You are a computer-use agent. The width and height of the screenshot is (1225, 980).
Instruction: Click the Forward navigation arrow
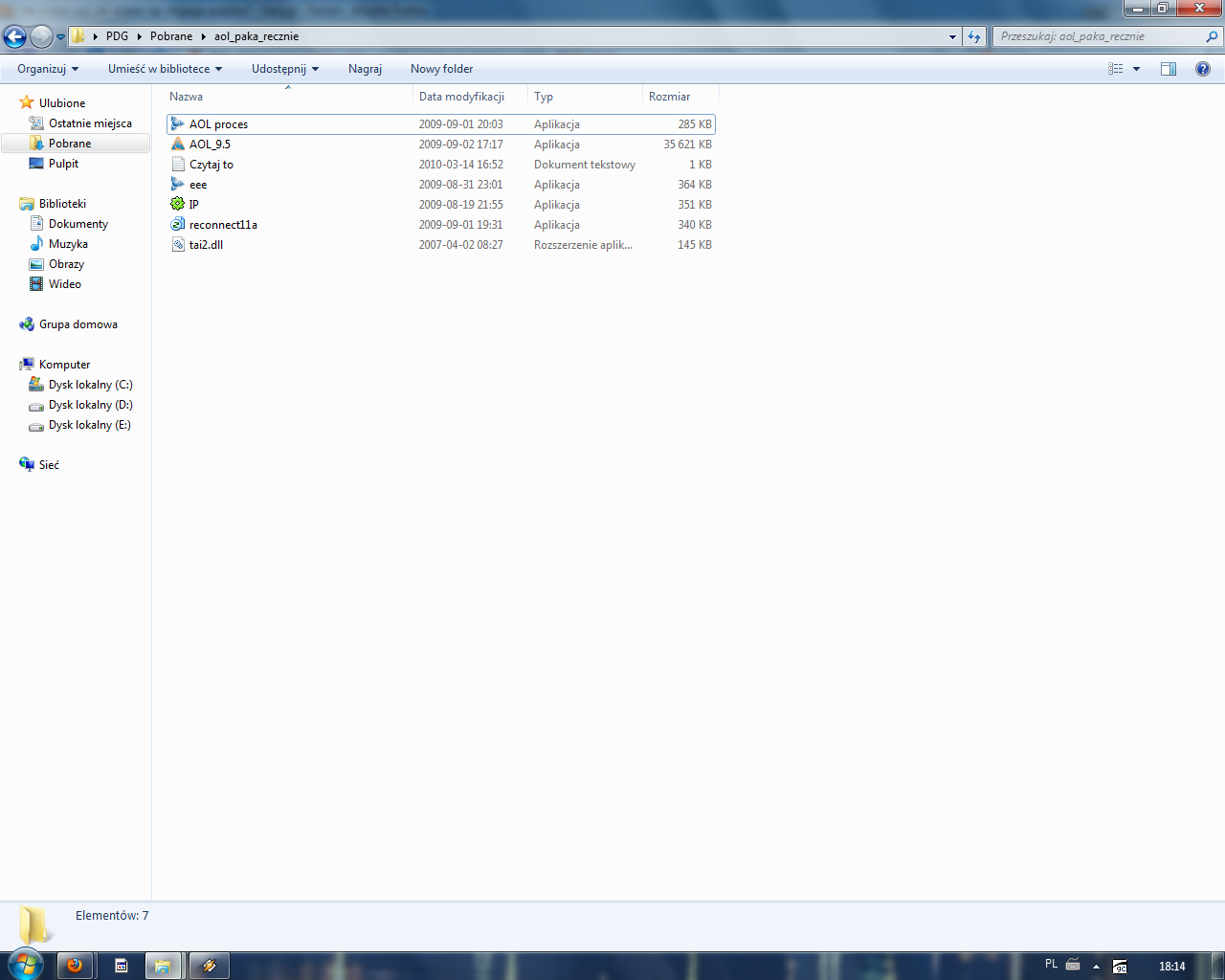tap(41, 36)
